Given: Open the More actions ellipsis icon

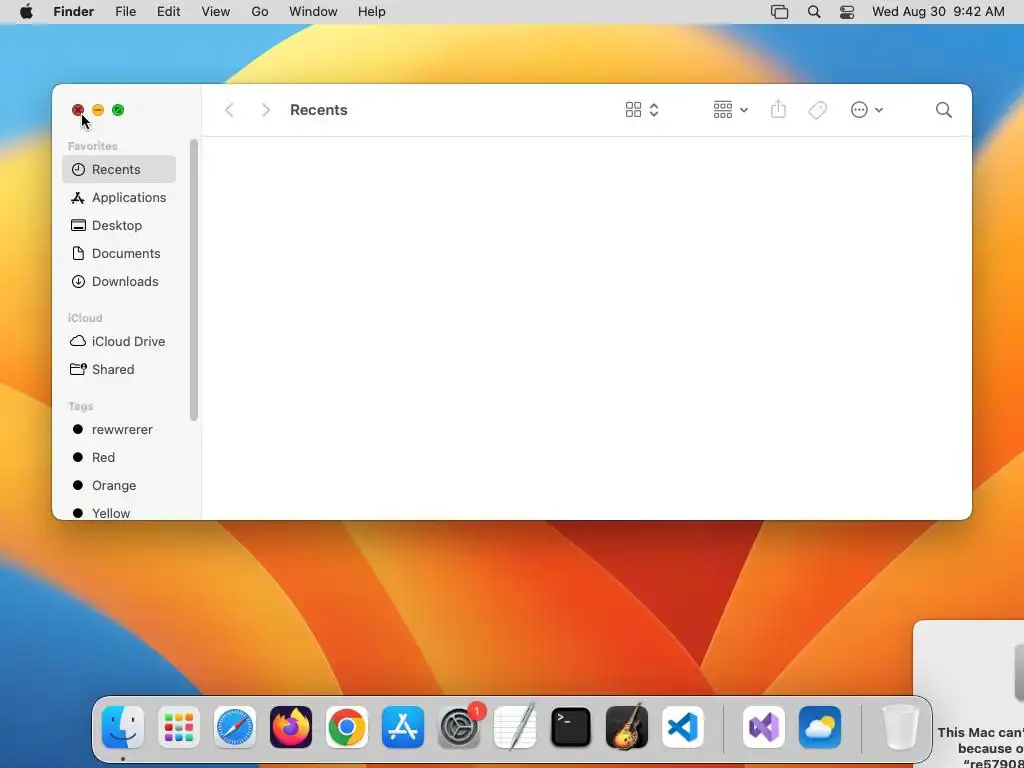Looking at the screenshot, I should (859, 110).
